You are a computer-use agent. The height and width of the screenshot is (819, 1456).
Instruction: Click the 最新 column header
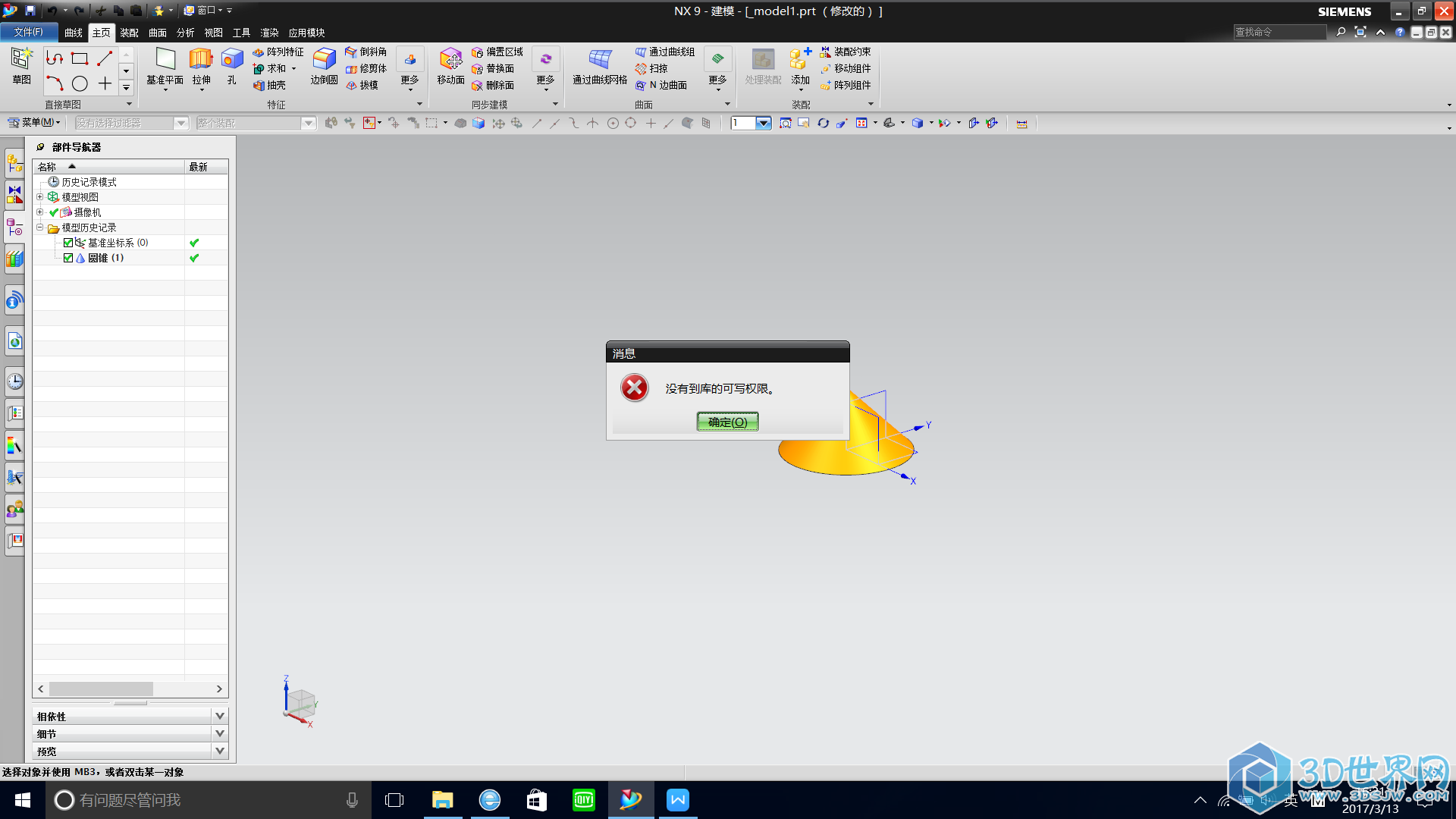click(206, 167)
